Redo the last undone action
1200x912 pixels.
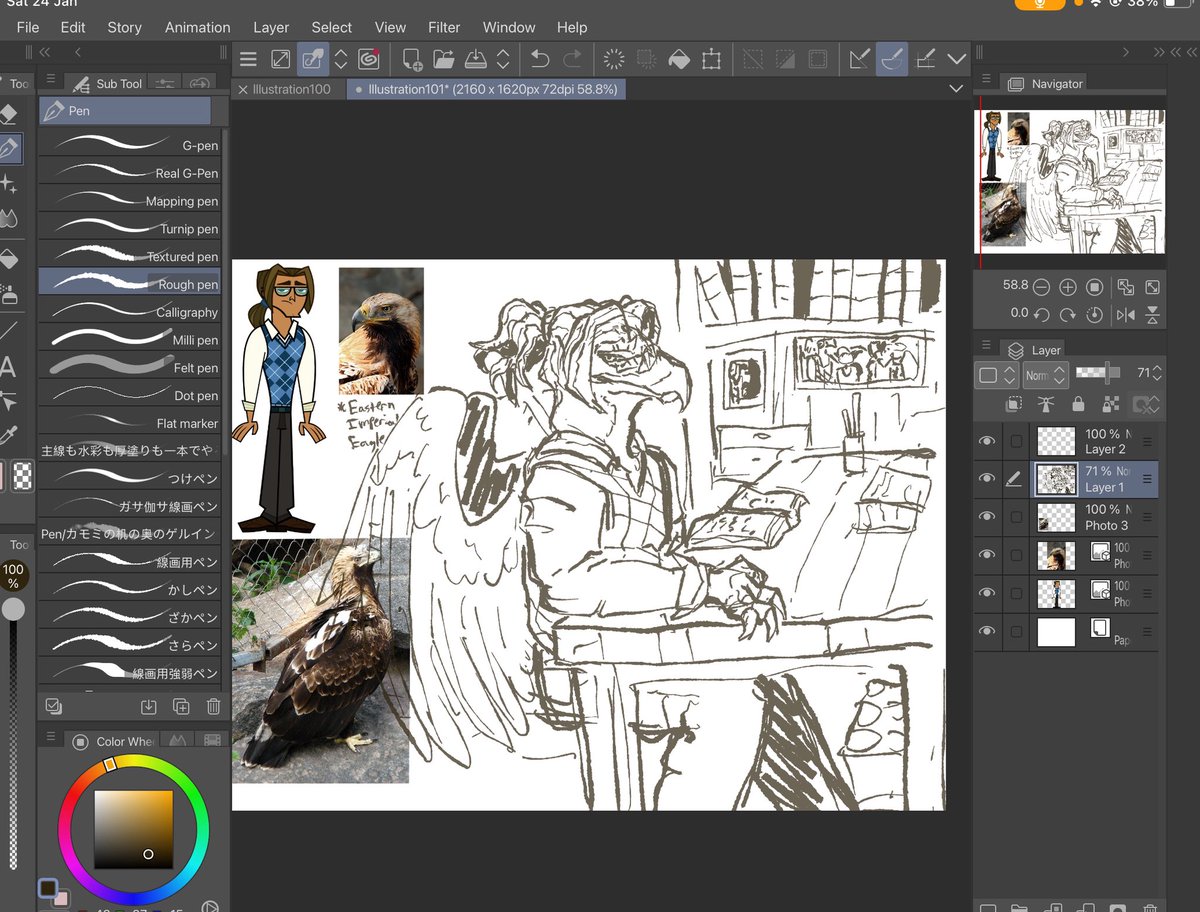[572, 60]
